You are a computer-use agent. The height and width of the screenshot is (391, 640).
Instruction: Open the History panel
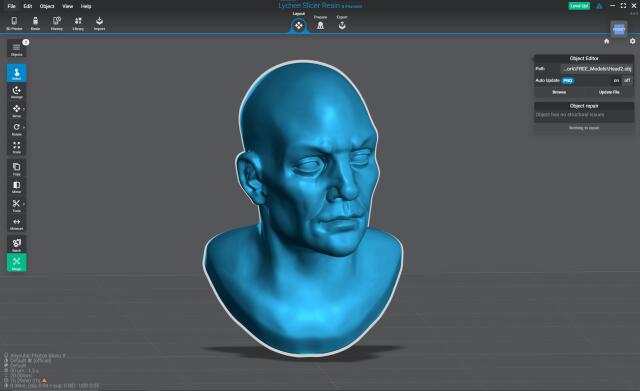(x=57, y=23)
